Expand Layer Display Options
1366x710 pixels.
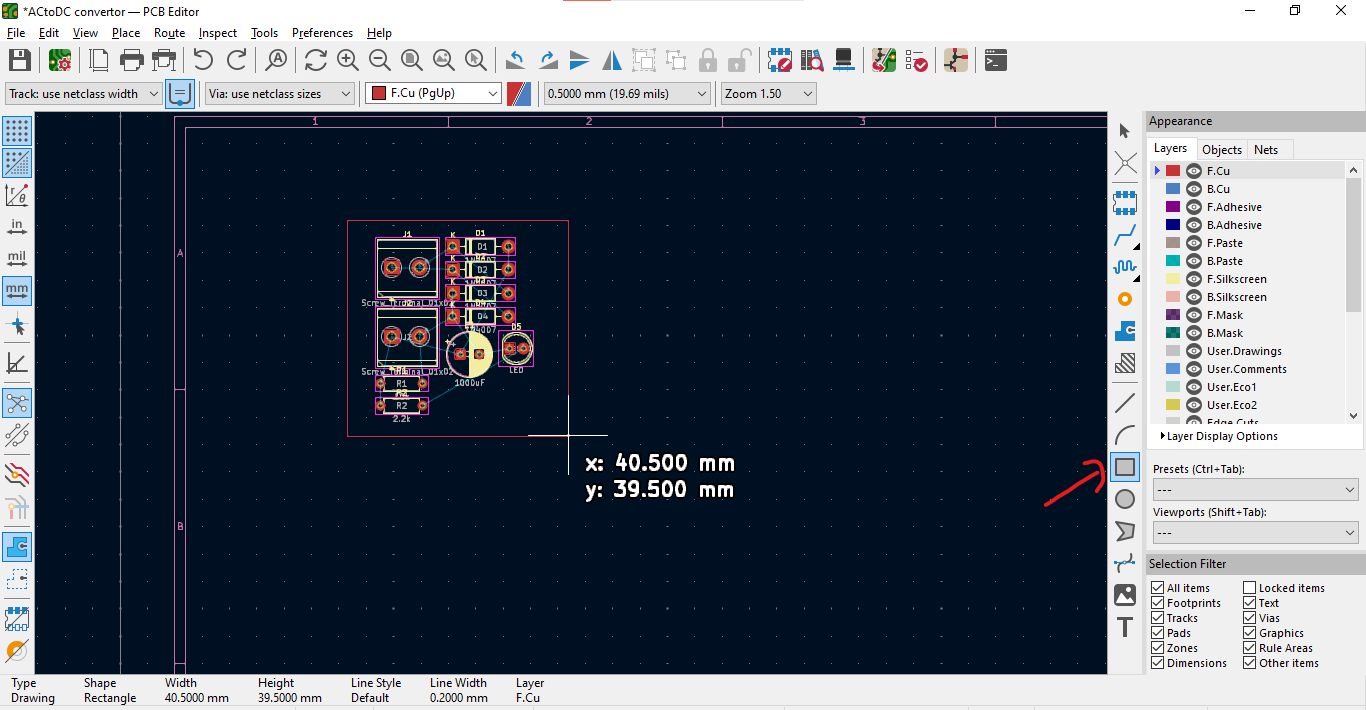click(x=1221, y=436)
